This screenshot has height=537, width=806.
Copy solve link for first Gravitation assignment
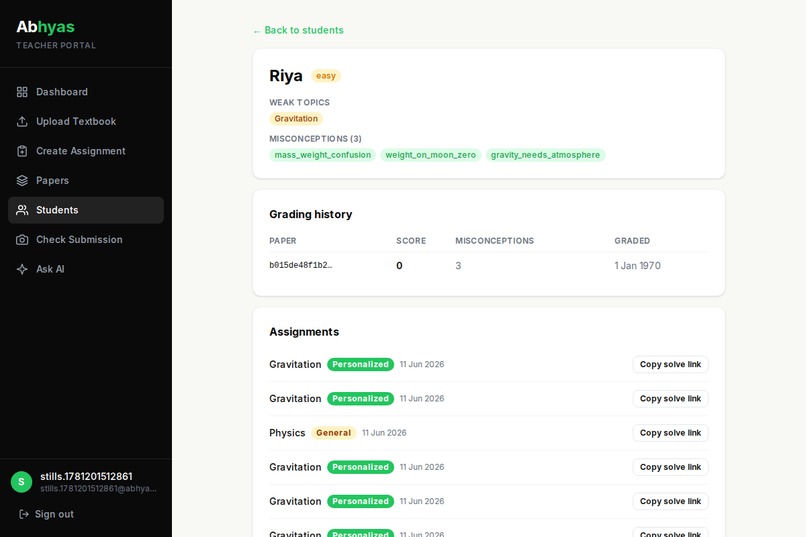click(x=670, y=364)
